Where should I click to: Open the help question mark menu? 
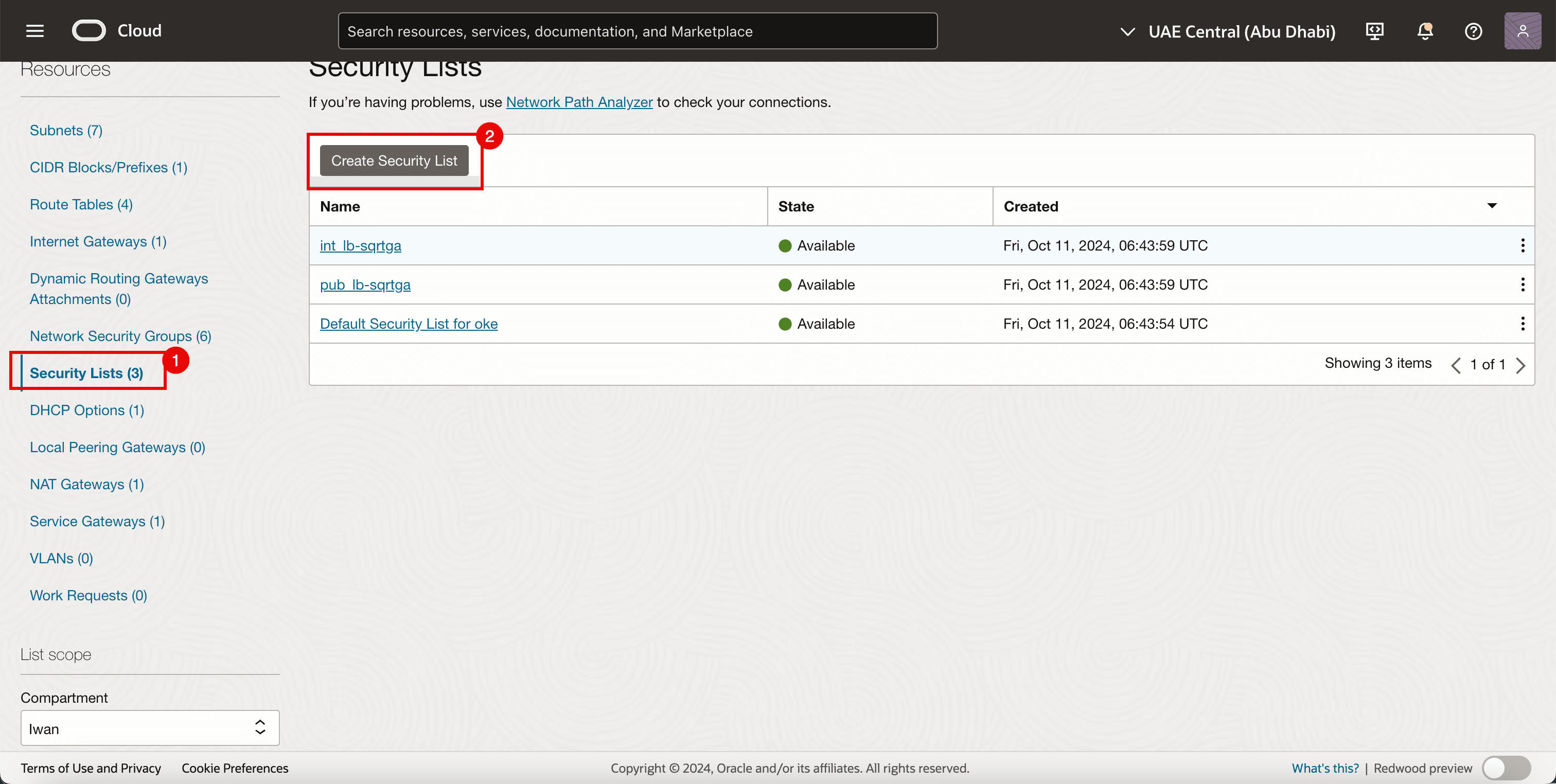1473,31
